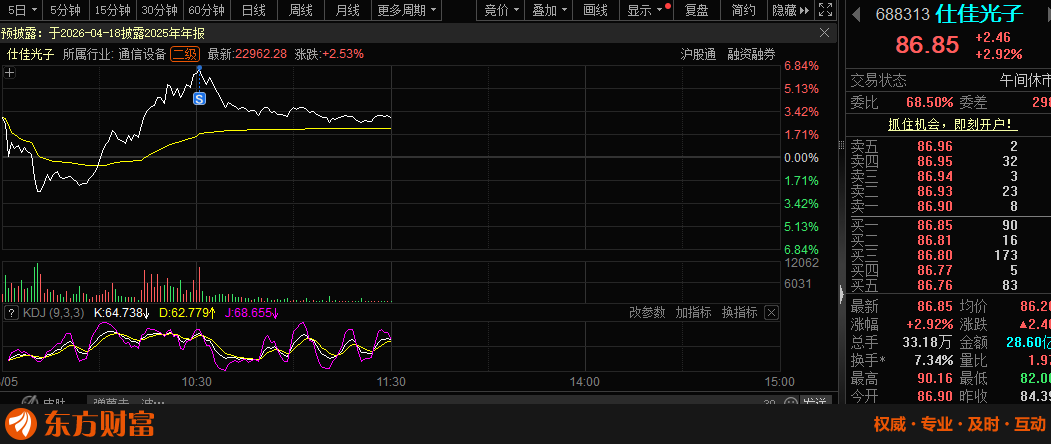Close the 预披露 notice bar

click(825, 33)
